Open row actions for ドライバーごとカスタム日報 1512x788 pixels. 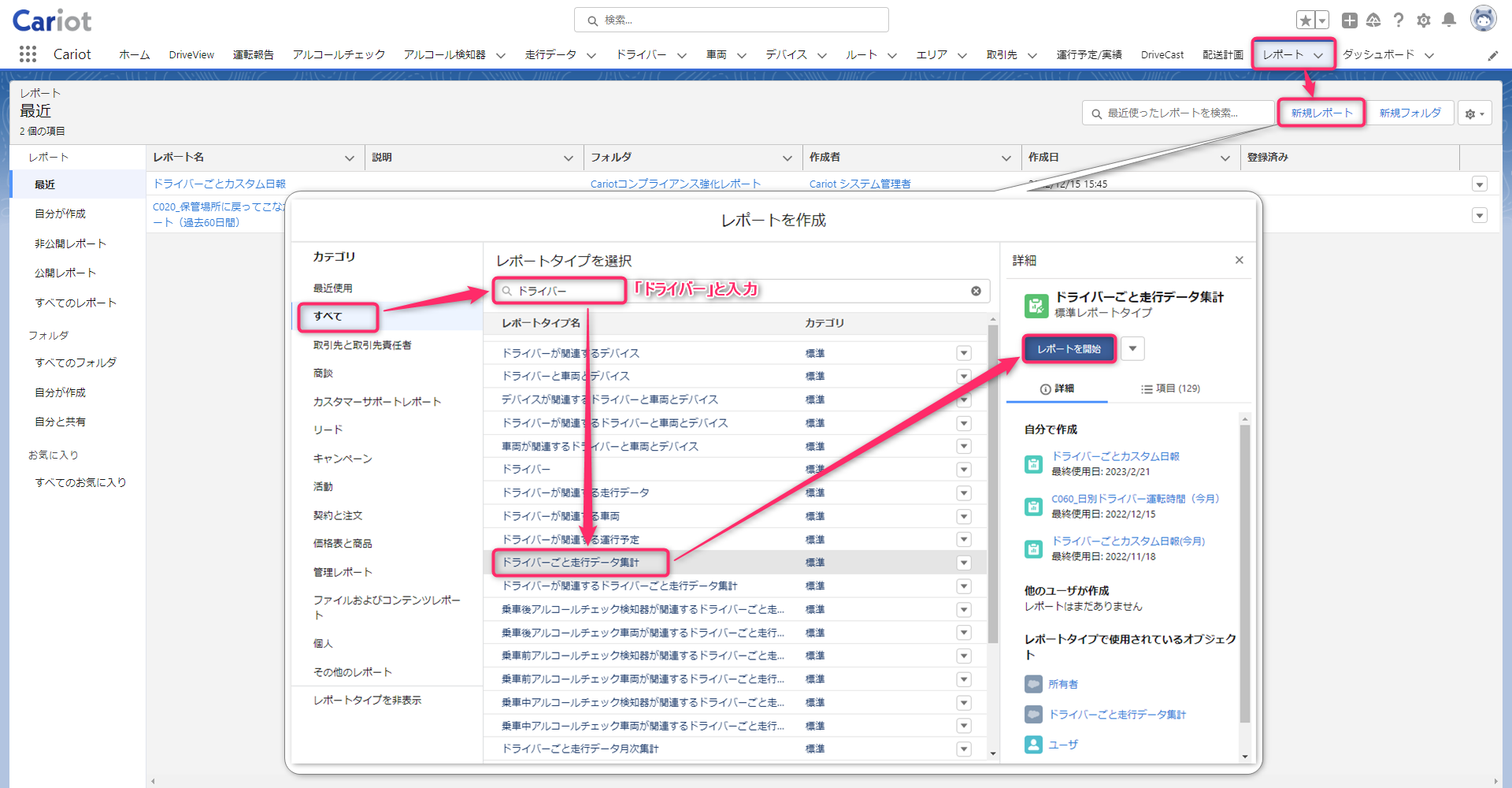1480,184
